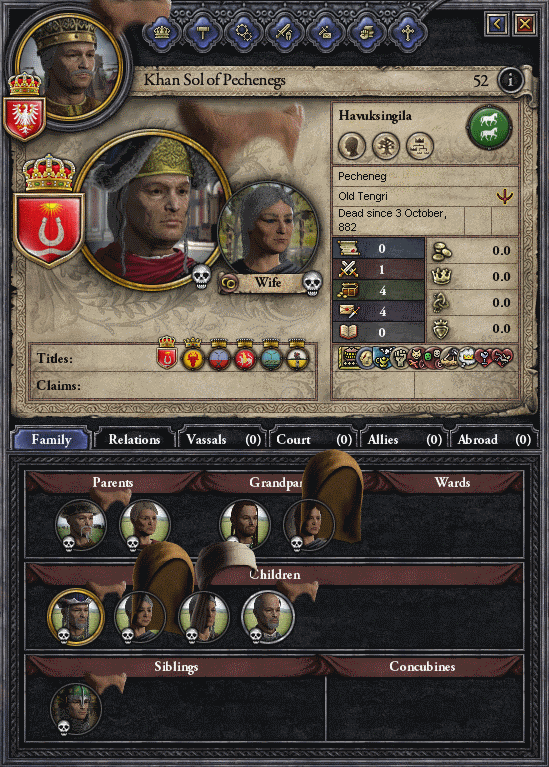The width and height of the screenshot is (549, 767).
Task: Click the family tree diagram icon
Action: tap(420, 146)
